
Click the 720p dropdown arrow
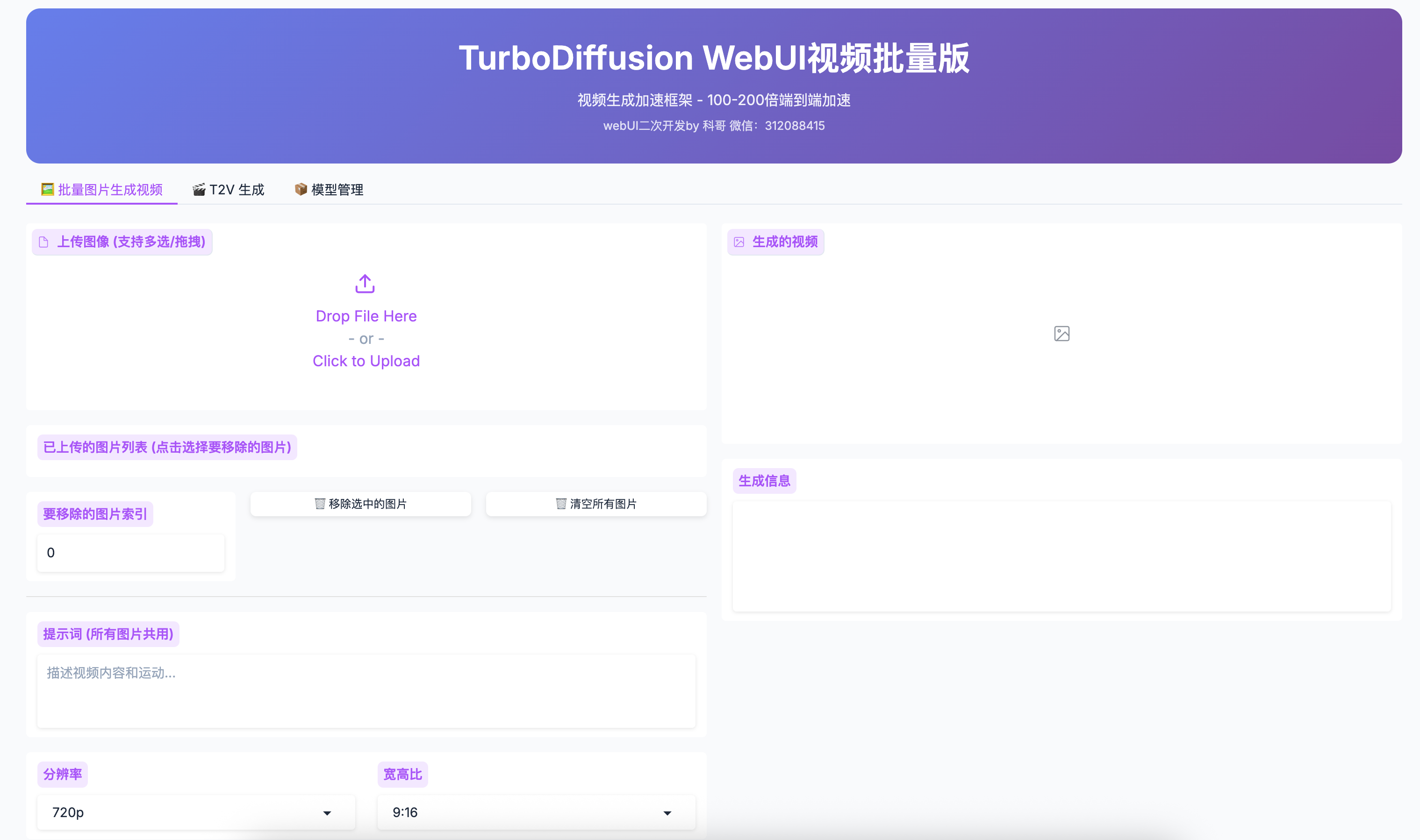(327, 813)
